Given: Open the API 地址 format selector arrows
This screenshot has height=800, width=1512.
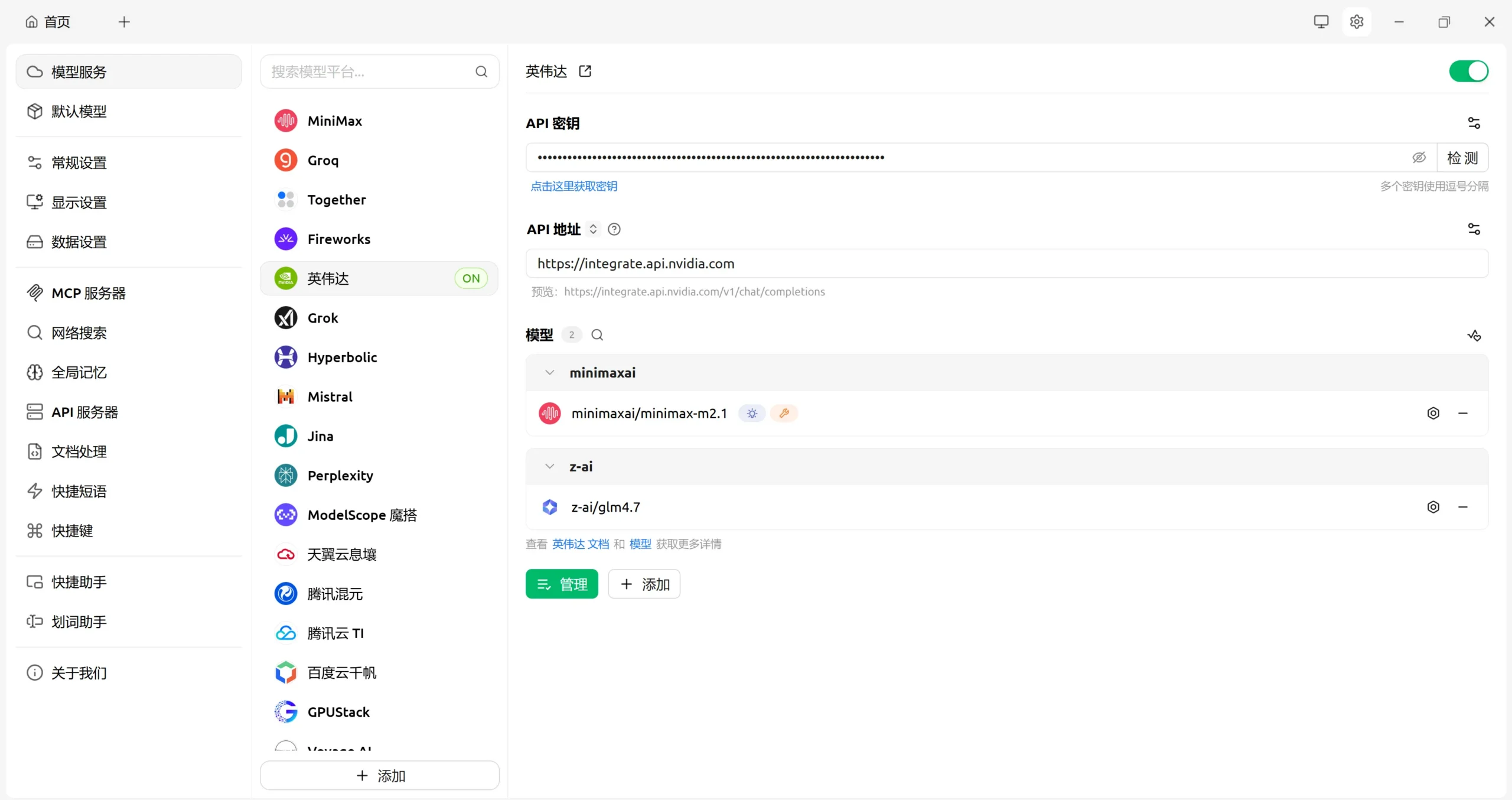Looking at the screenshot, I should tap(594, 229).
